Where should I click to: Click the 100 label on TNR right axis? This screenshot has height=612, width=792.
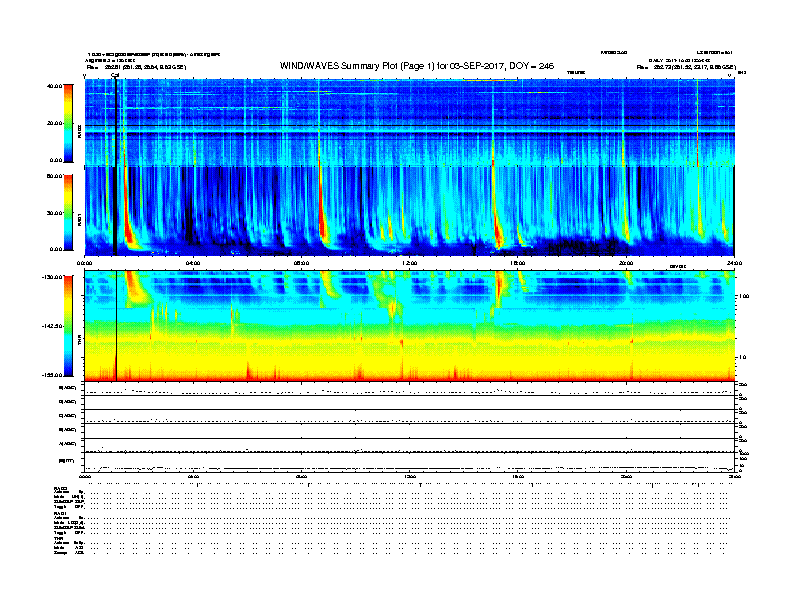point(744,296)
